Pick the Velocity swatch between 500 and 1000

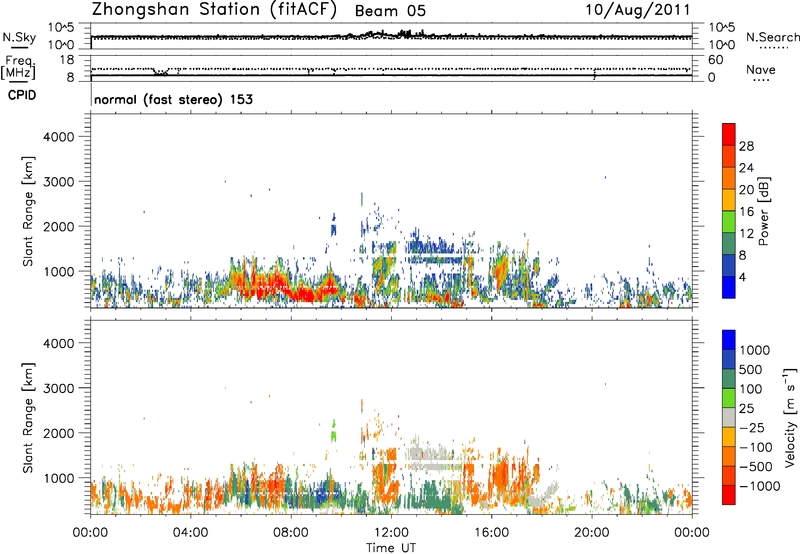pos(729,359)
